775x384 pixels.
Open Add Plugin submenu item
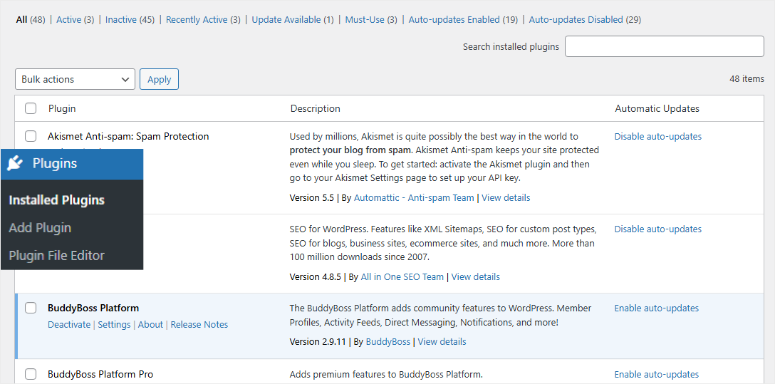(x=40, y=228)
